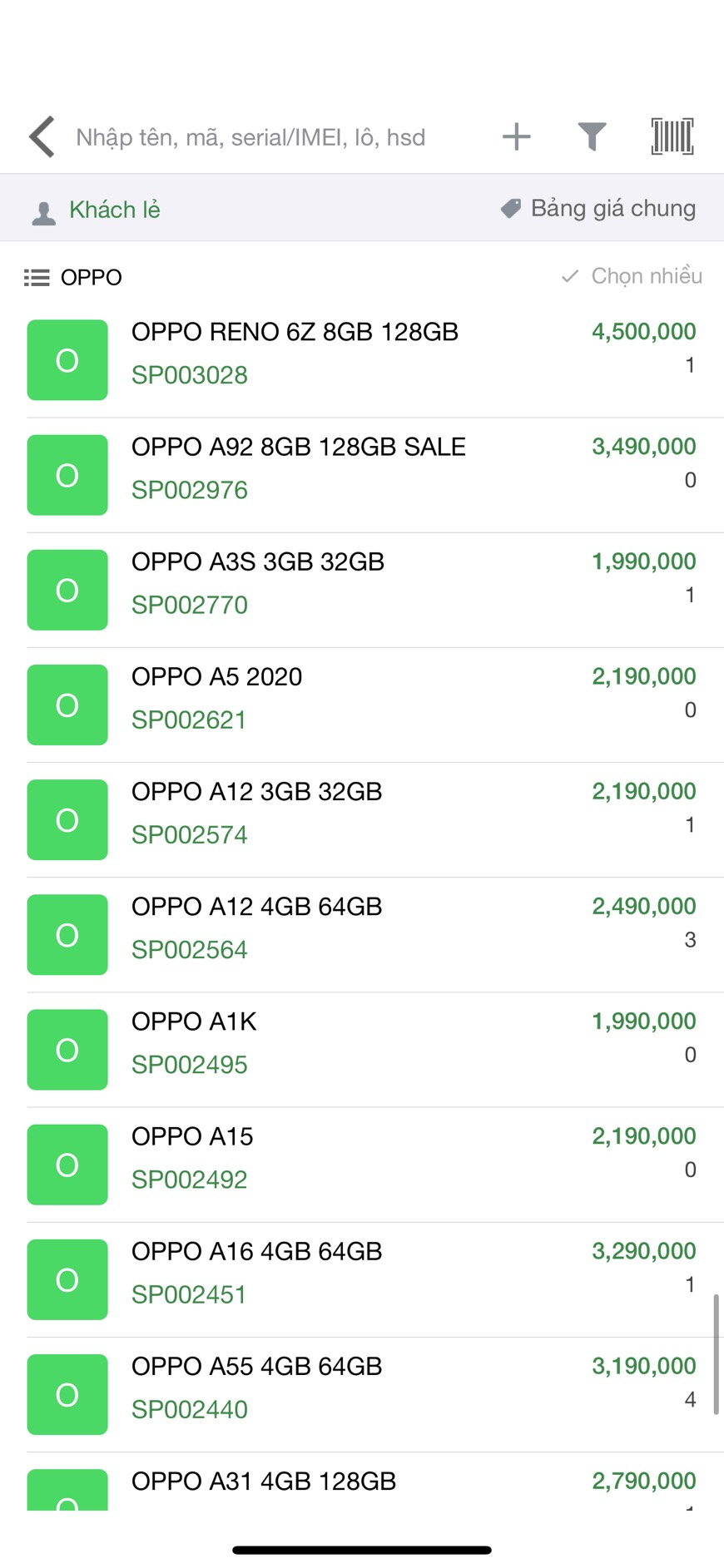Image resolution: width=724 pixels, height=1568 pixels.
Task: Click the OPPO A12 4GB 64GB name
Action: pyautogui.click(x=256, y=907)
